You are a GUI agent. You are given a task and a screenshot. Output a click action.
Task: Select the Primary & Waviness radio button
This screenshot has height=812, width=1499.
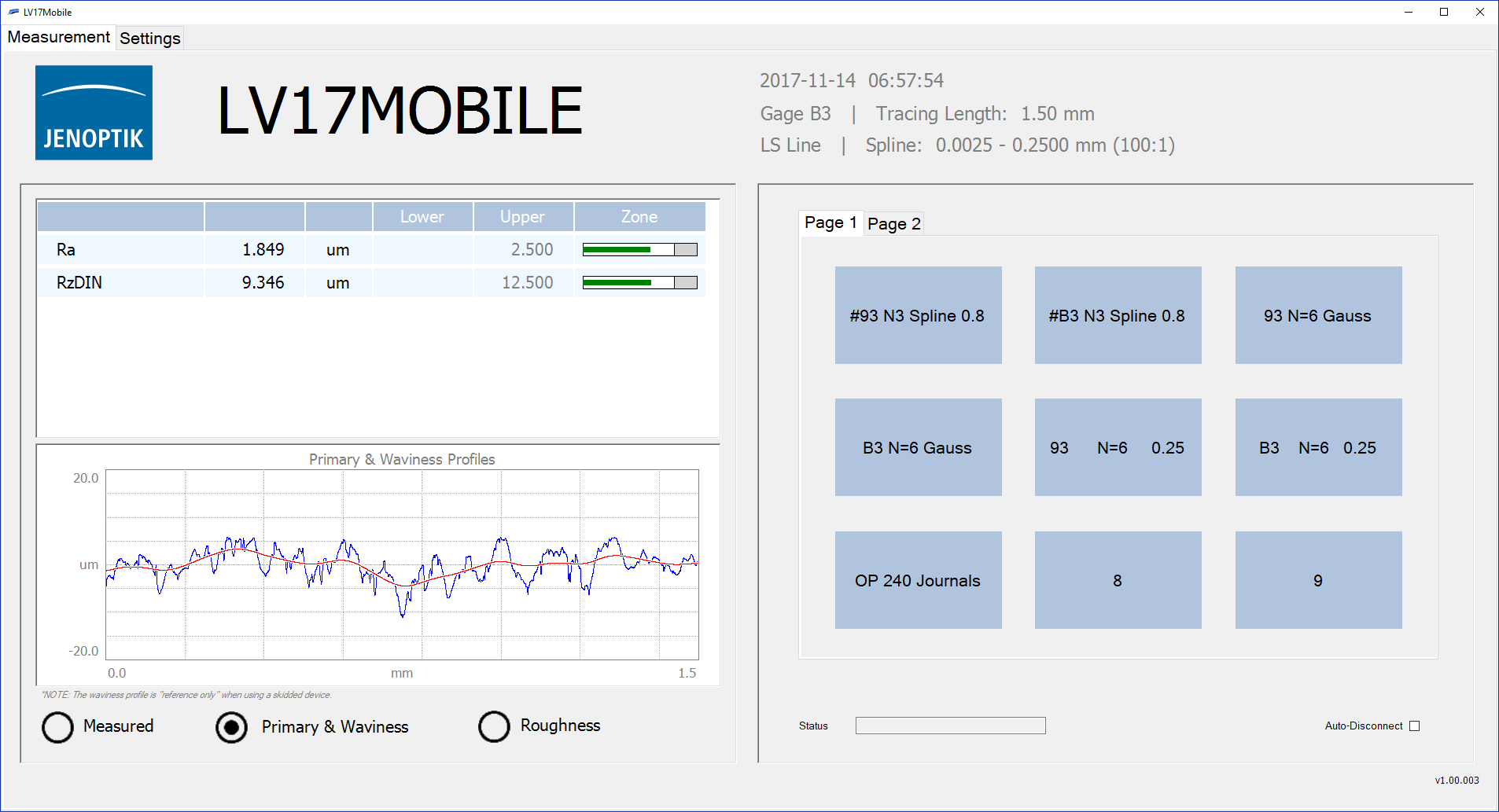coord(231,727)
